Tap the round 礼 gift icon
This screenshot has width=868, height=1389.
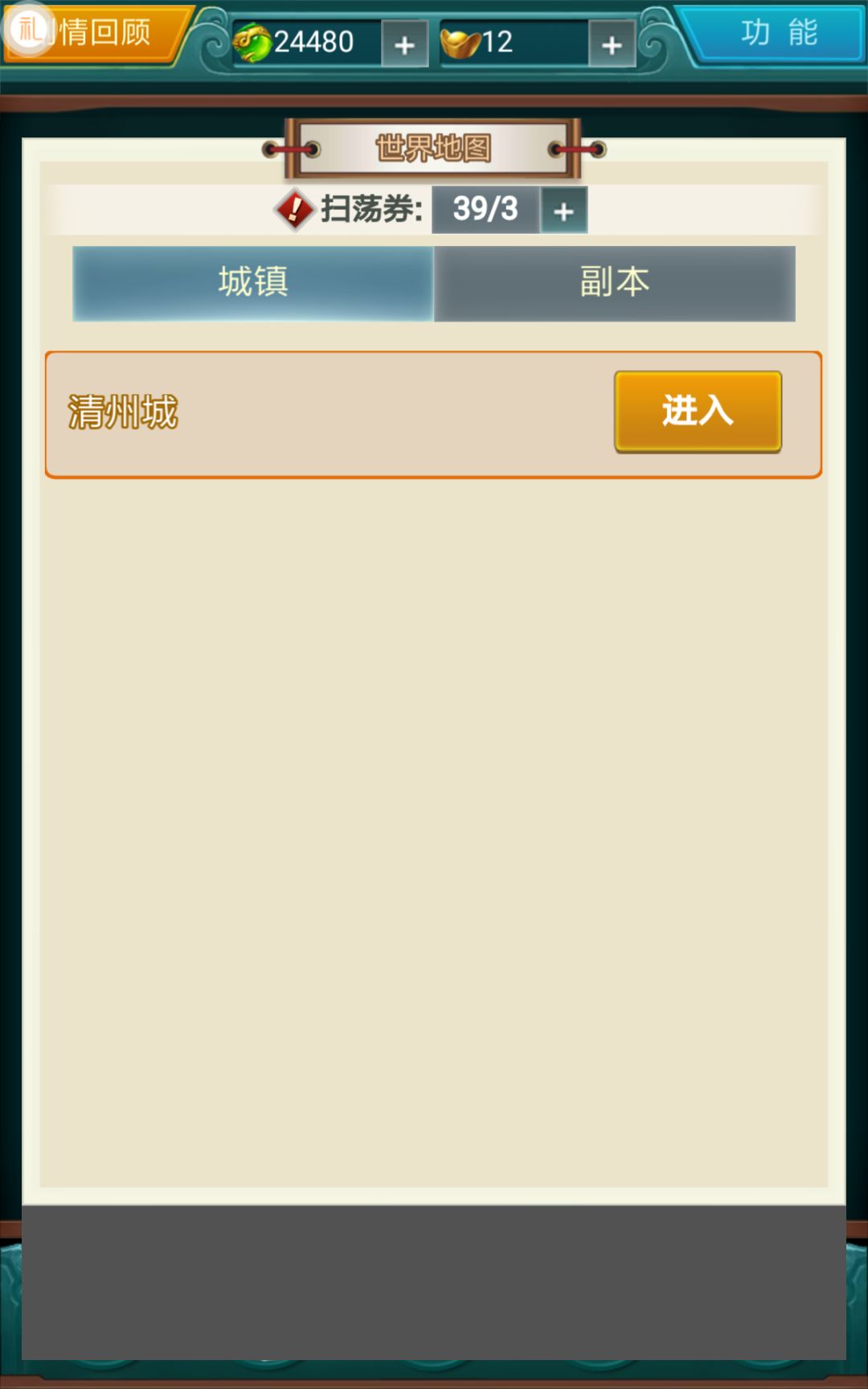pos(30,30)
